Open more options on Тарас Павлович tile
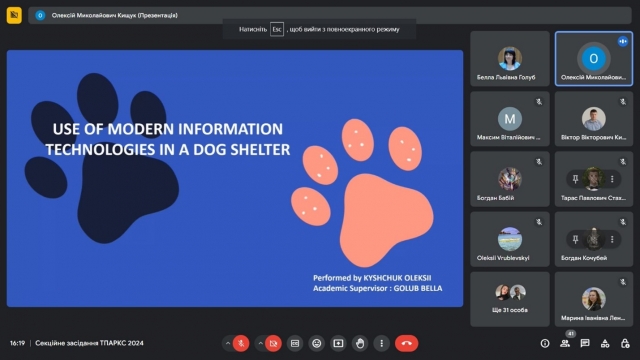Viewport: 640px width, 360px height. pos(612,179)
